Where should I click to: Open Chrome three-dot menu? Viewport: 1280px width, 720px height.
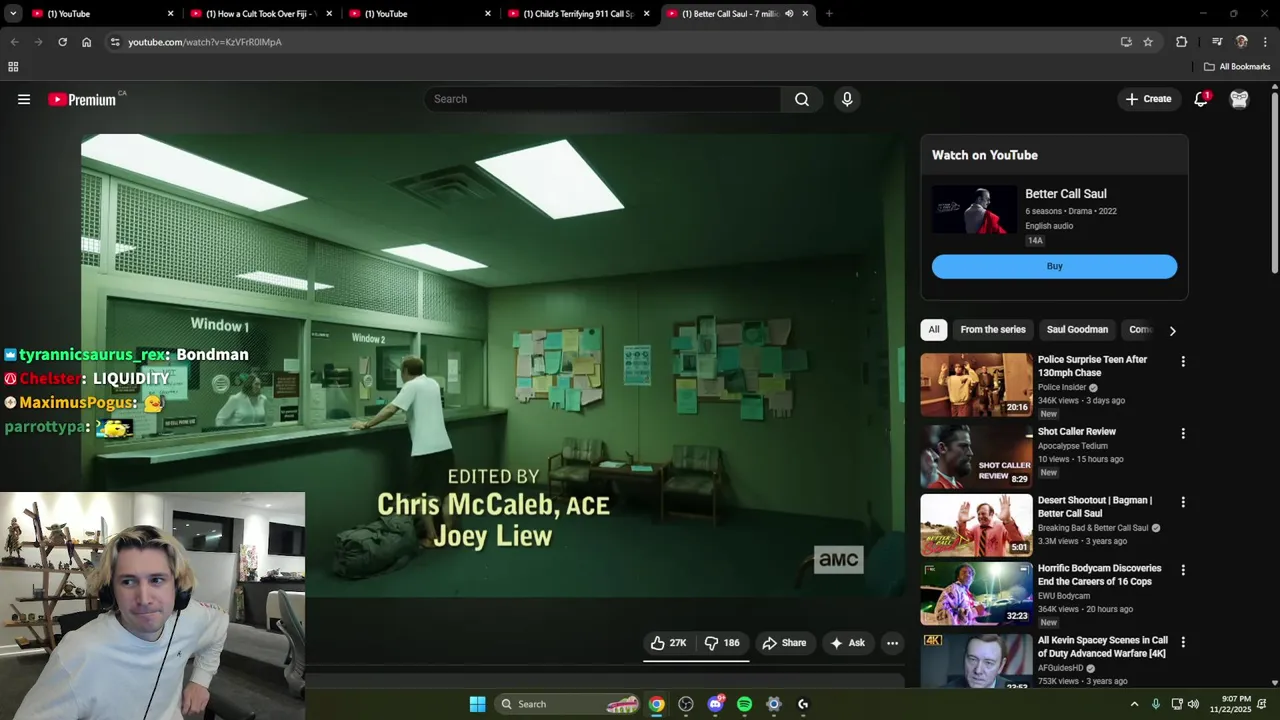click(x=1265, y=42)
